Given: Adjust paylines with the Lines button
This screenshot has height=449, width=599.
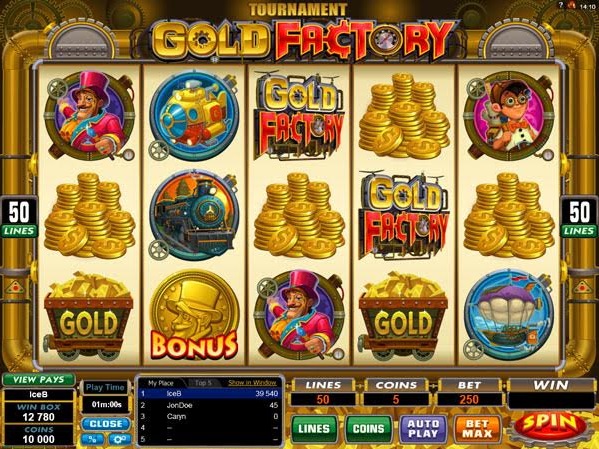Looking at the screenshot, I should coord(314,429).
